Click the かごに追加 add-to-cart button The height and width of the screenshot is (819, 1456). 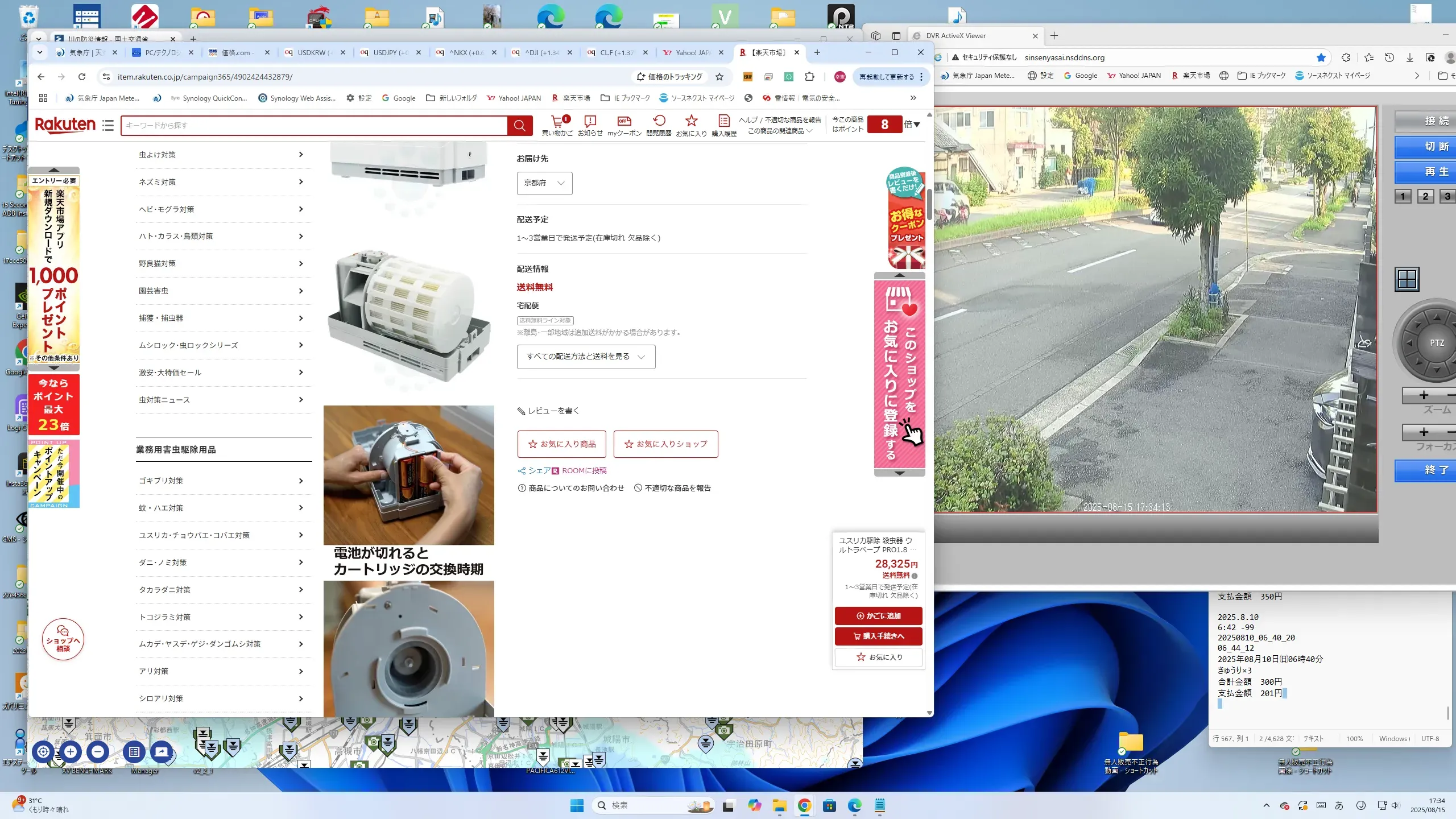[878, 615]
